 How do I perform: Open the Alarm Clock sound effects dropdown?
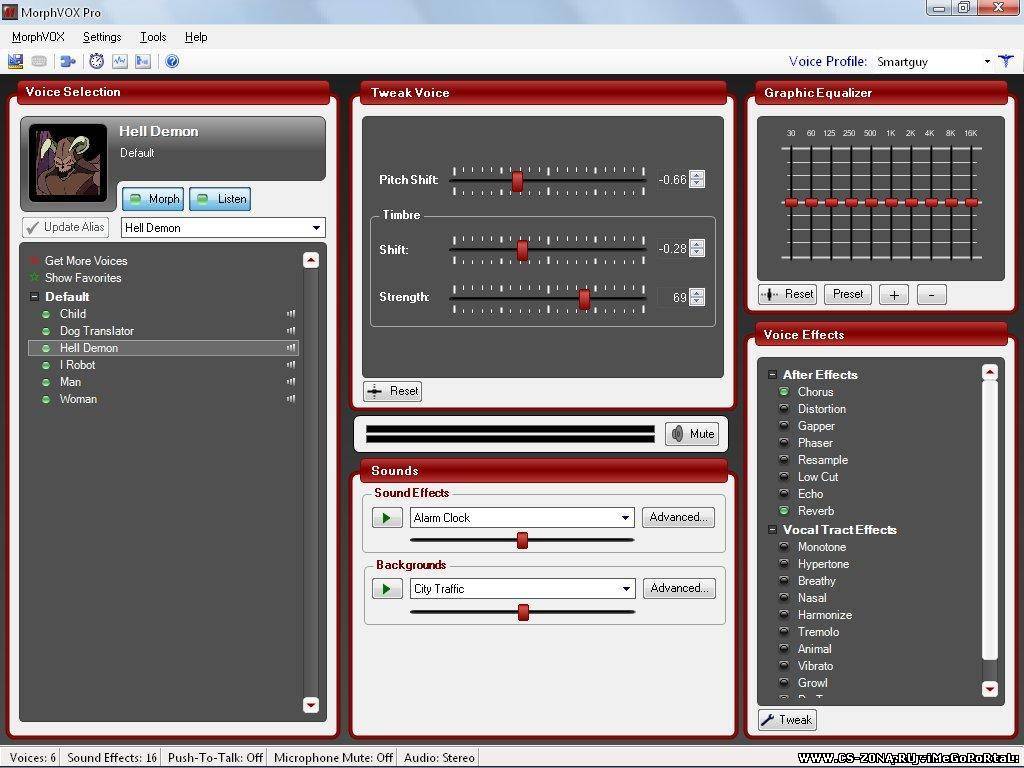(x=625, y=518)
